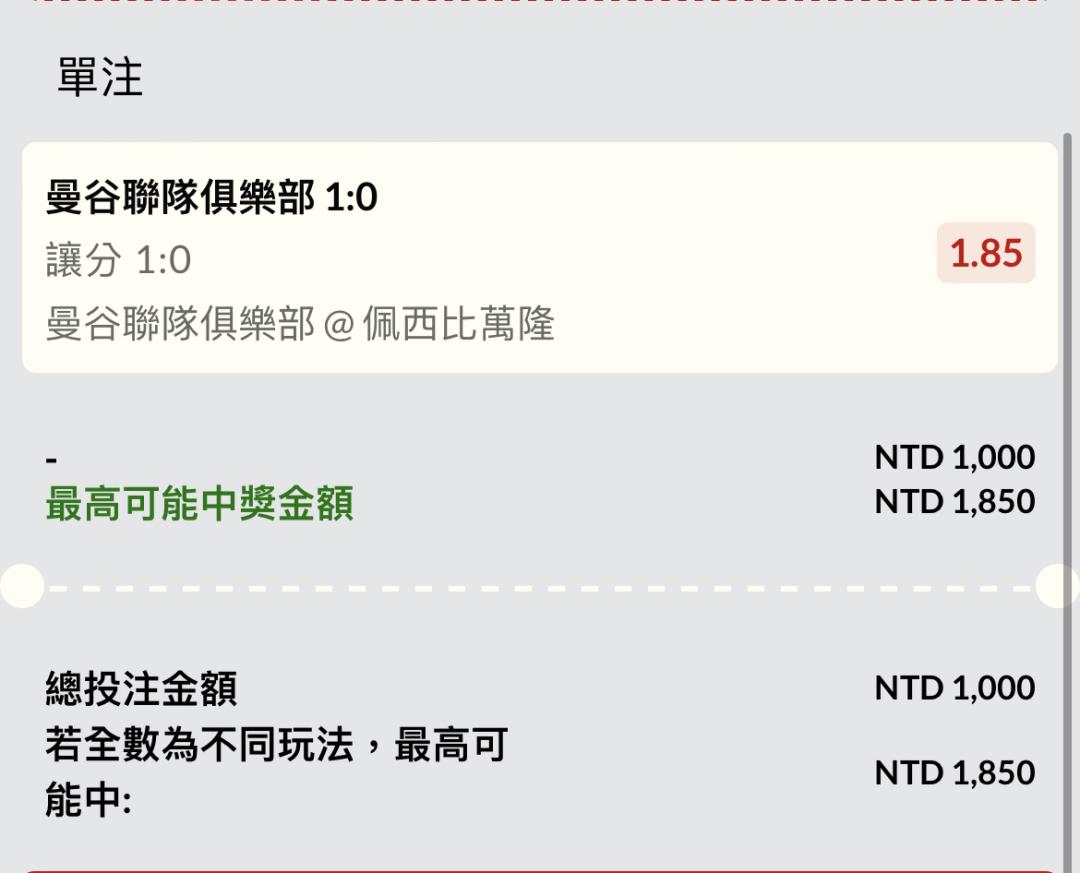The height and width of the screenshot is (873, 1080).
Task: Click the dash label above 最高可能中獎金額
Action: click(52, 460)
